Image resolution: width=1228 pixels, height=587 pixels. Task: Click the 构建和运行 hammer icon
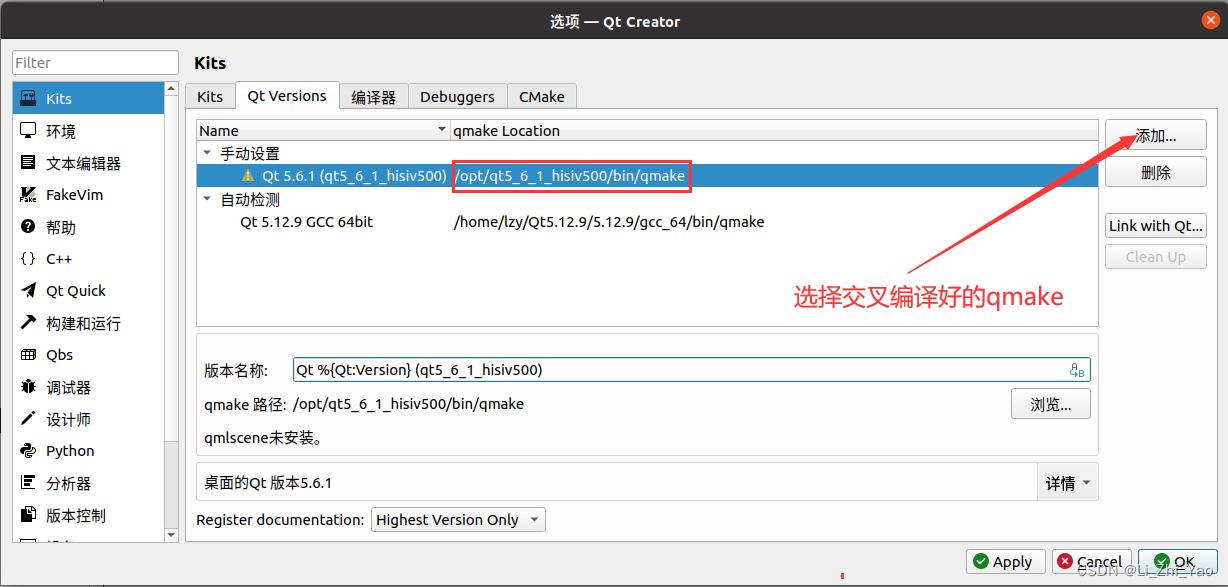tap(28, 322)
